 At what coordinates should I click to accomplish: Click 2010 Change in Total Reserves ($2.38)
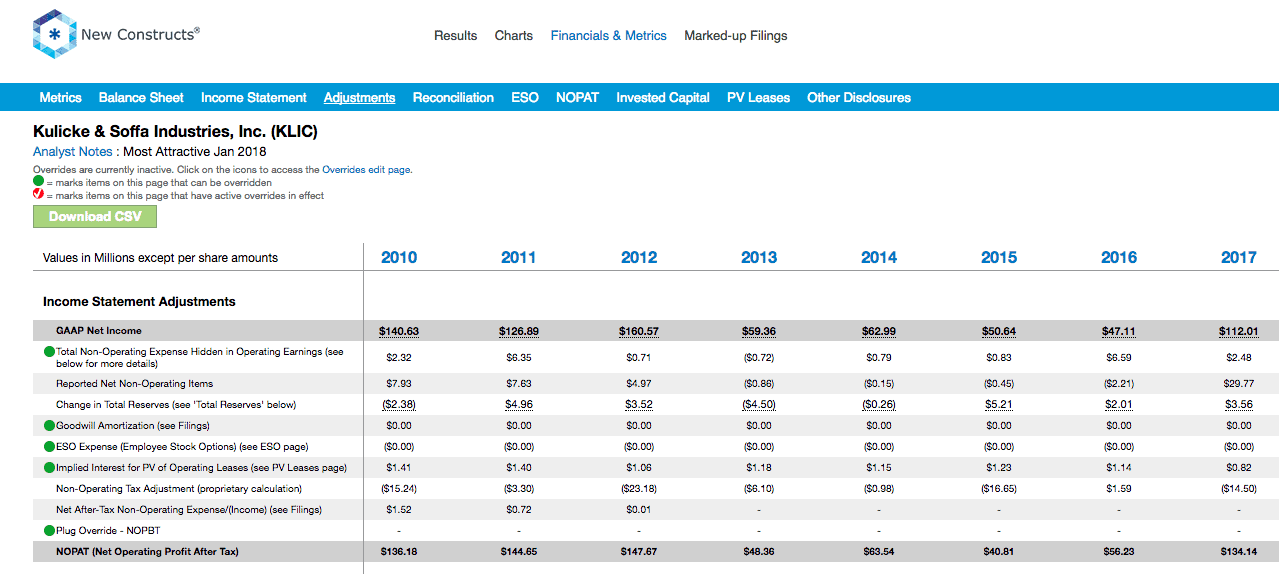click(x=399, y=405)
